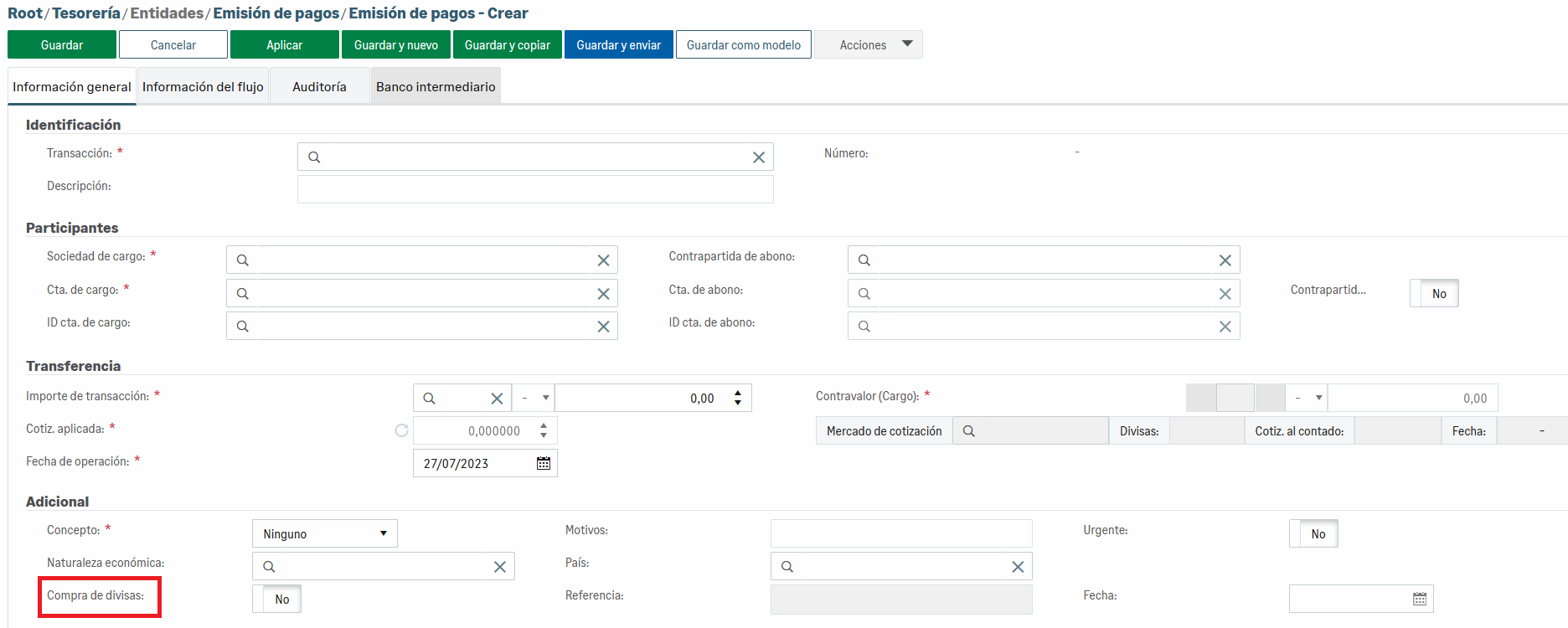Toggle the Contrapartida No switch
The width and height of the screenshot is (1568, 628).
(x=1434, y=294)
